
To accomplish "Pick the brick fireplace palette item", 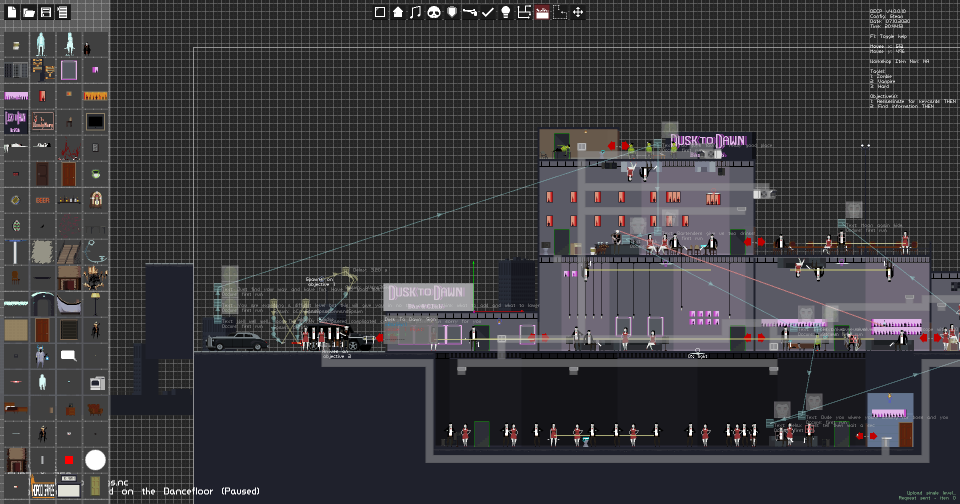I will point(69,278).
